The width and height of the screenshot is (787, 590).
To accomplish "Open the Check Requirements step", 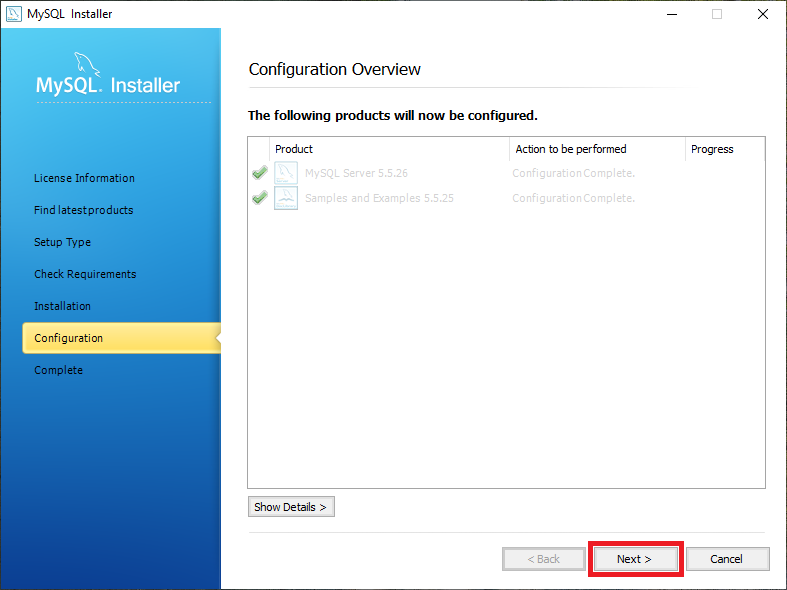I will point(85,274).
